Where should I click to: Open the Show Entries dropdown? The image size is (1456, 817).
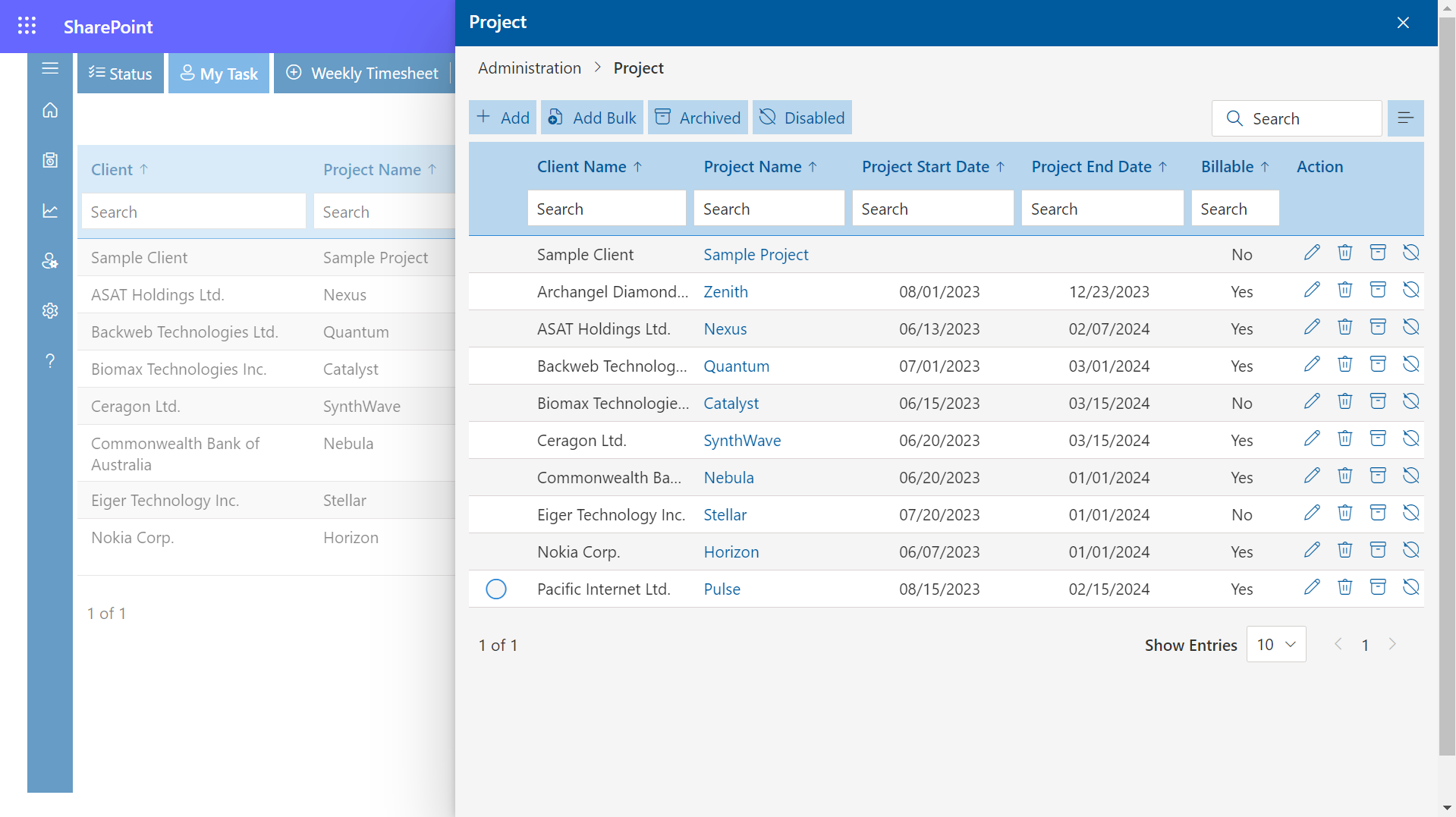(x=1276, y=645)
